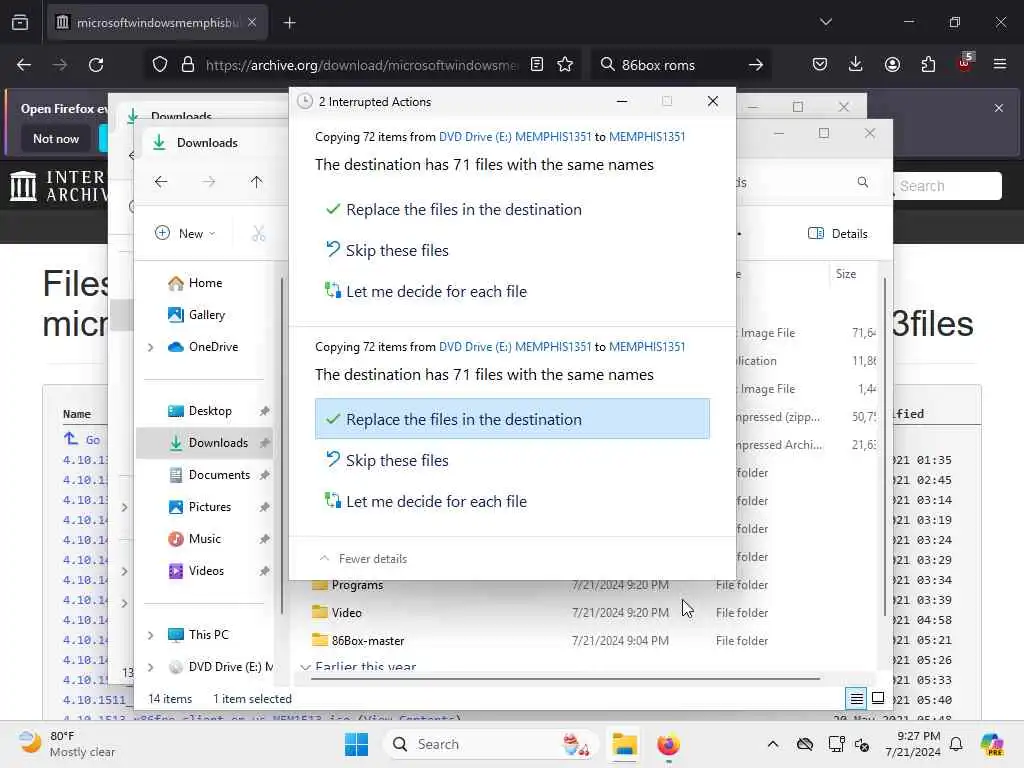This screenshot has width=1024, height=768.
Task: Click the Explorer search magnifier icon
Action: pyautogui.click(x=863, y=182)
